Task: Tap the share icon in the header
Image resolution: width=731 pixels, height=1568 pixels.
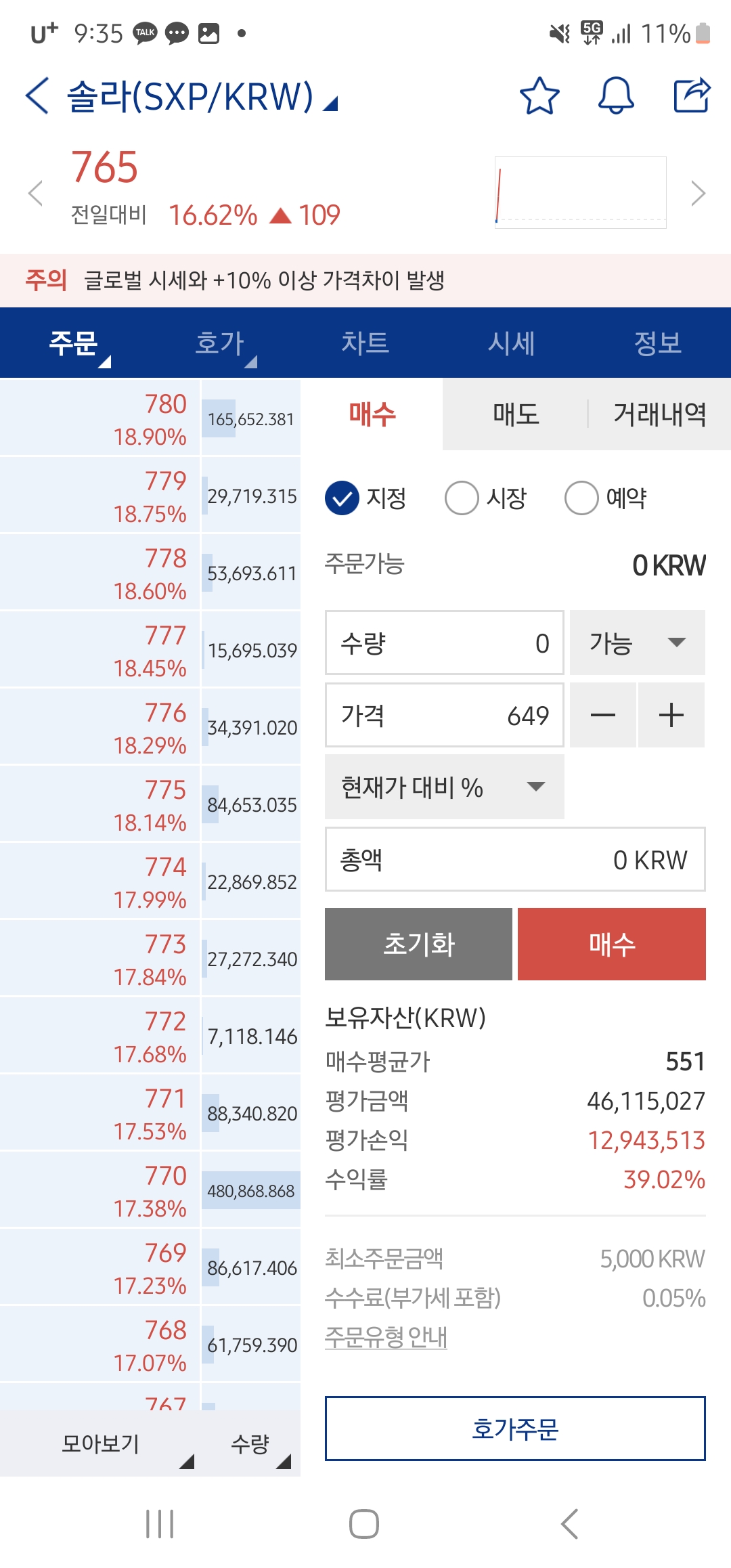Action: (x=692, y=95)
